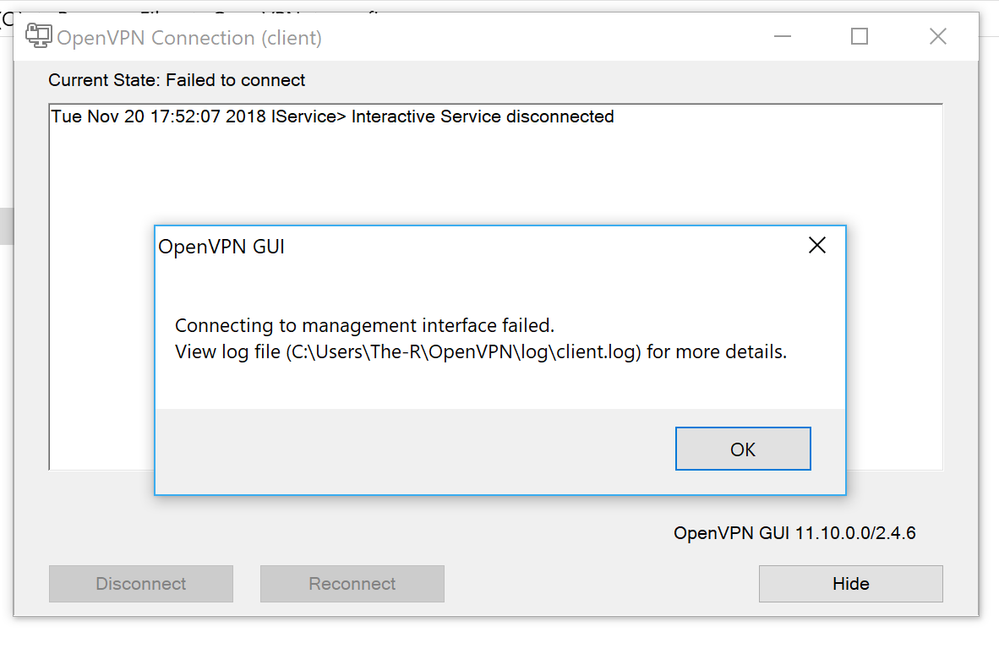
Task: Click the client.log file path text
Action: tap(463, 352)
